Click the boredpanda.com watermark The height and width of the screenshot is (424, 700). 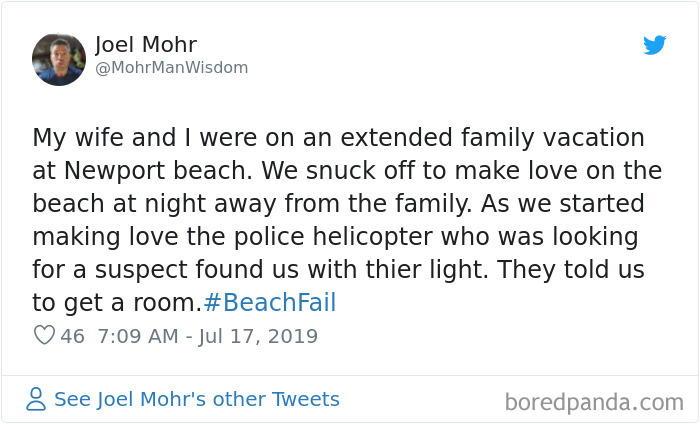click(594, 402)
